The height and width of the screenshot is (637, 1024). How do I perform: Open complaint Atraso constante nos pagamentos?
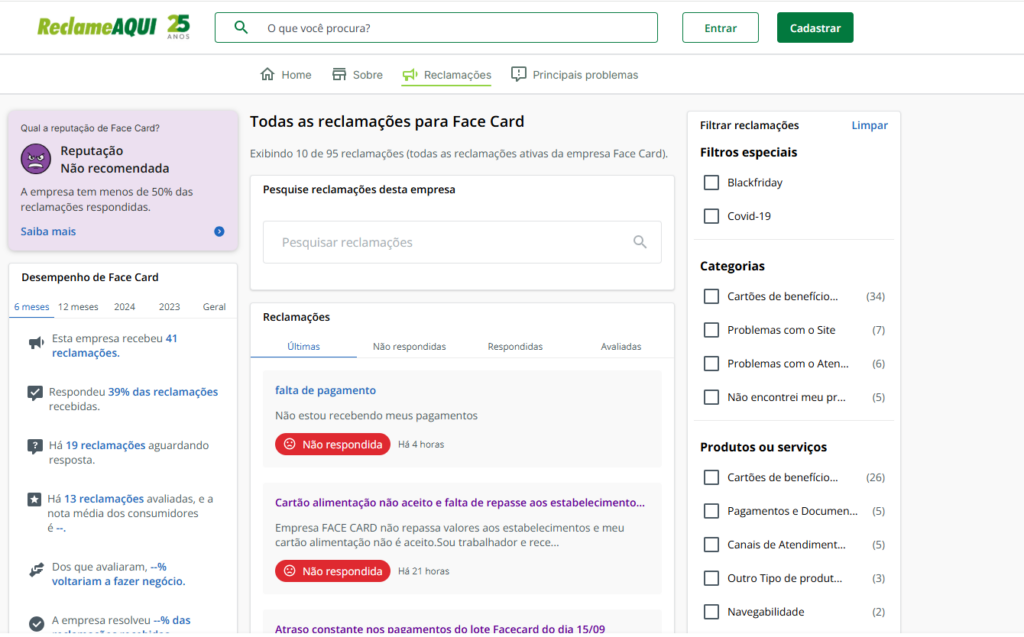click(x=440, y=629)
